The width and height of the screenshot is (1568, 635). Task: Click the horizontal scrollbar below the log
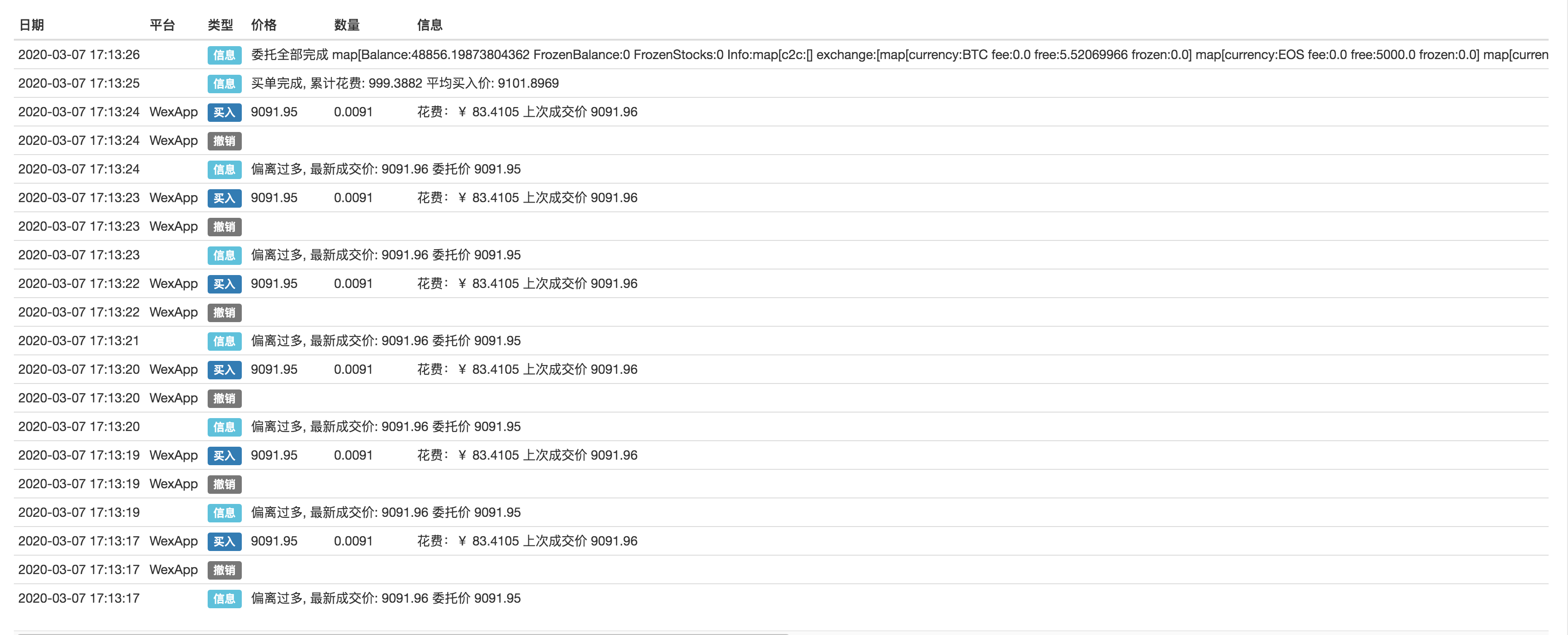point(403,633)
